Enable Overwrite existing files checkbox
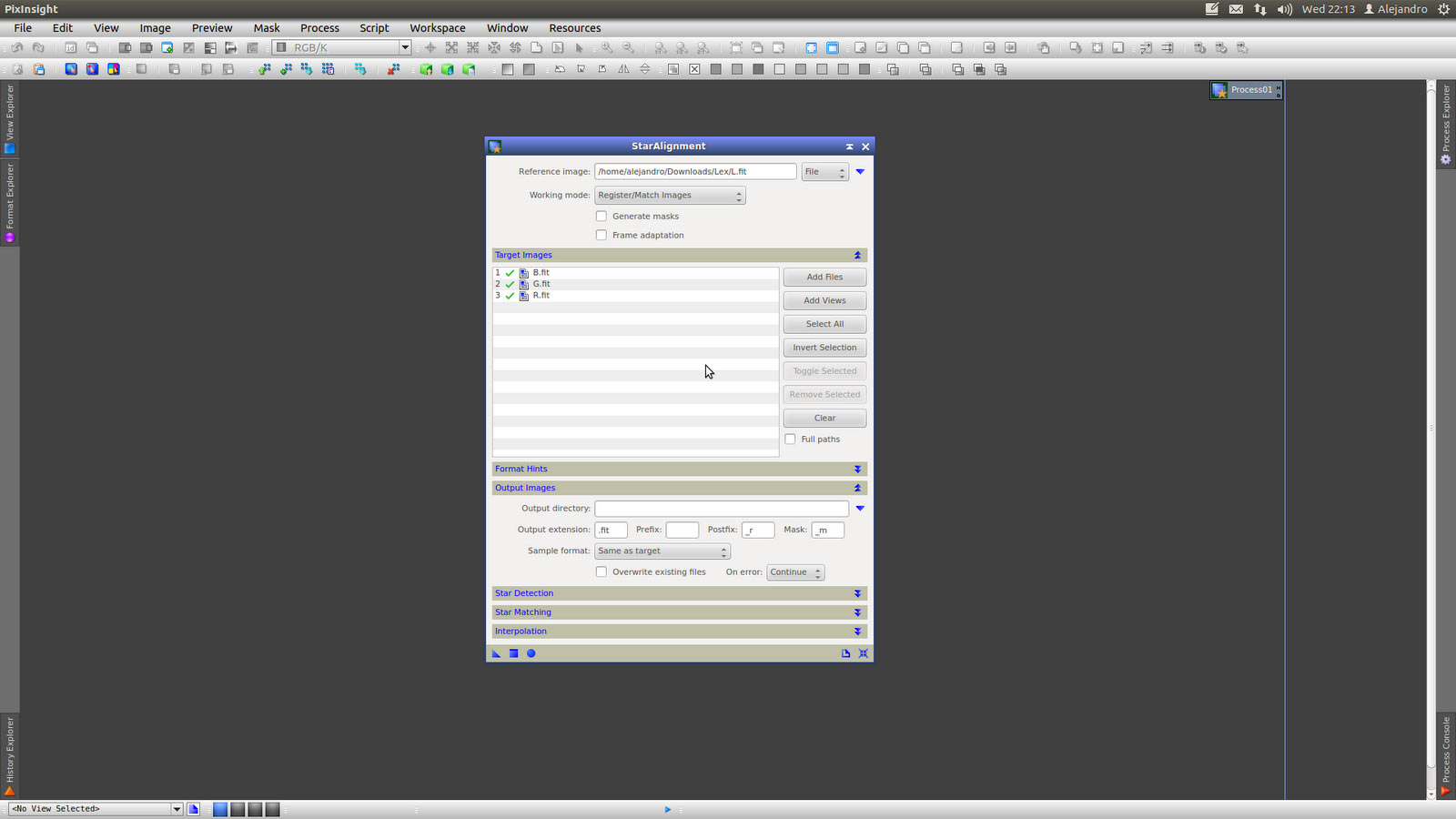Screen dimensions: 1456x819 click(602, 572)
